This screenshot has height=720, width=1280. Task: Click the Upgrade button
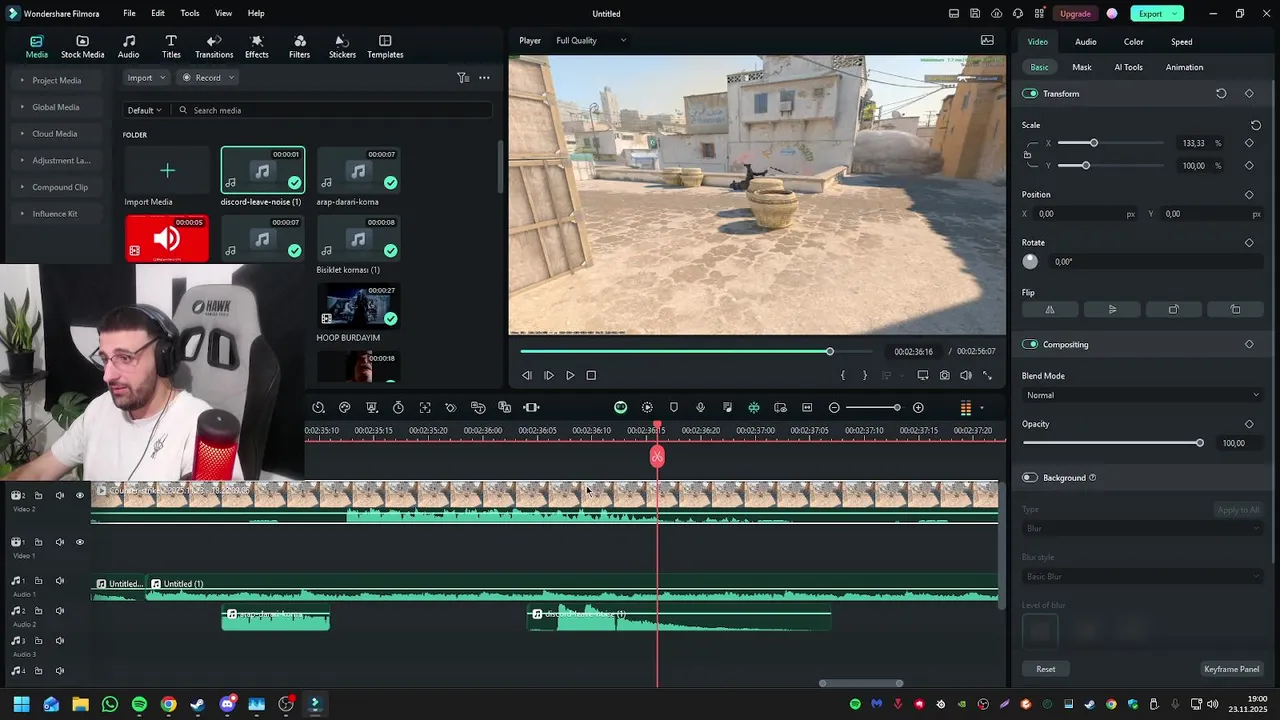[x=1075, y=14]
